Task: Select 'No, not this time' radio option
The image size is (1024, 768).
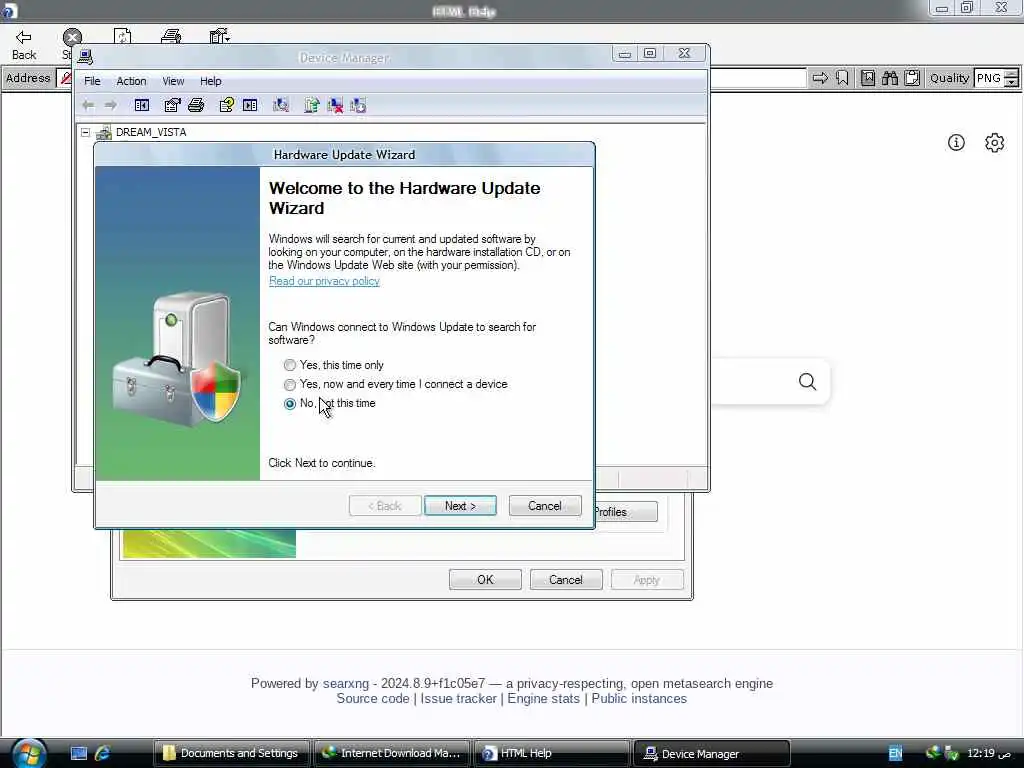Action: click(x=290, y=404)
